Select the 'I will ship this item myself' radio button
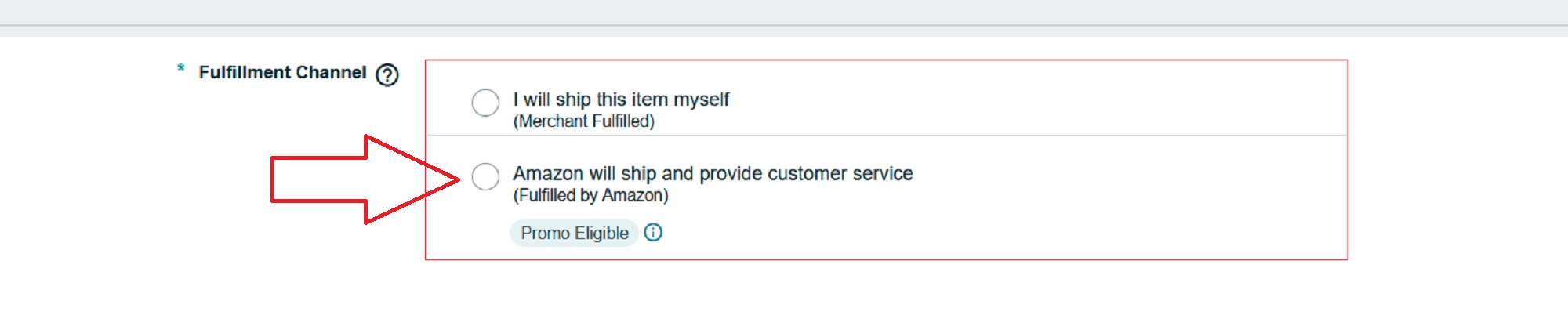 coord(485,103)
